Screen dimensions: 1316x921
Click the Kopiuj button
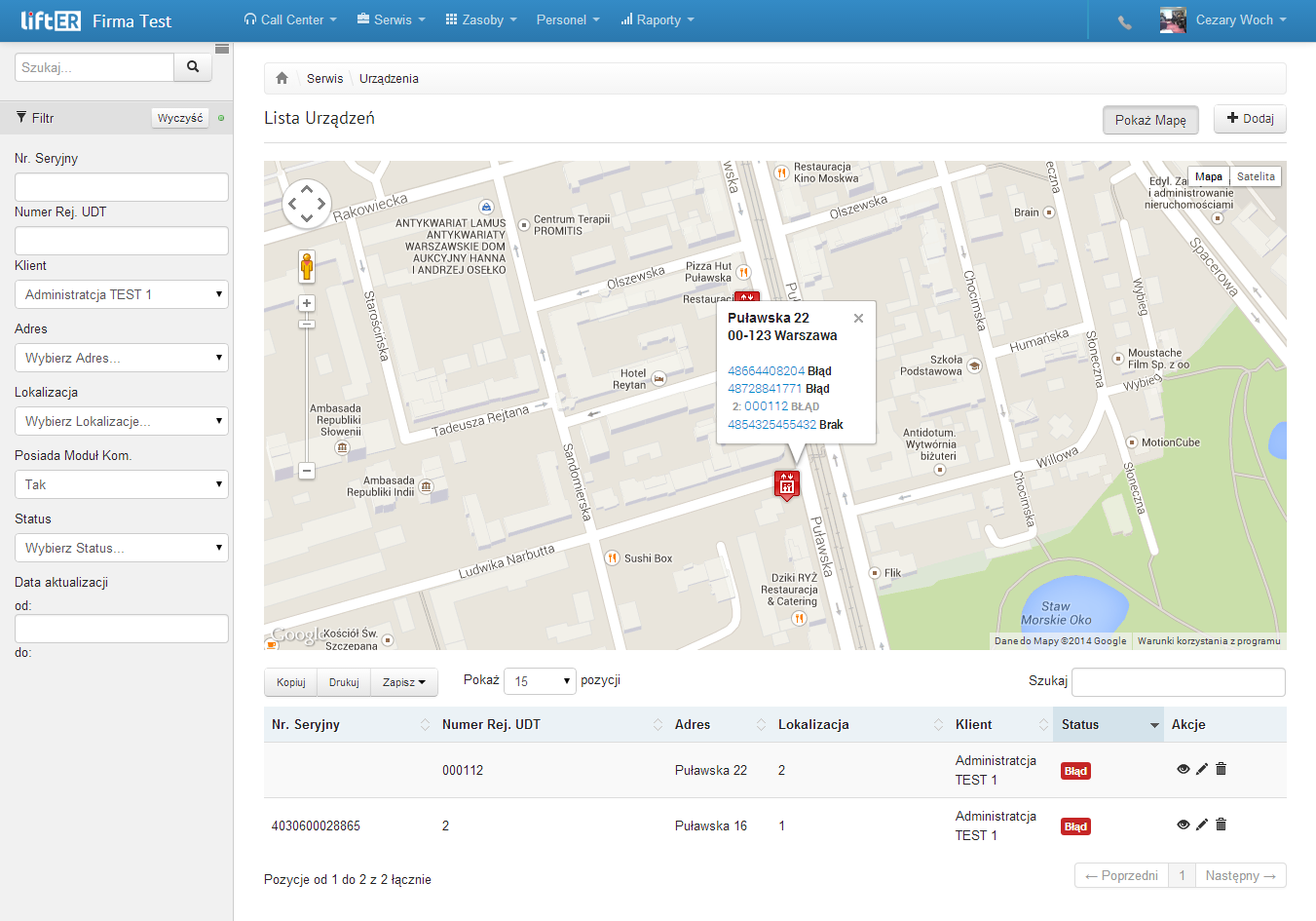click(x=291, y=682)
